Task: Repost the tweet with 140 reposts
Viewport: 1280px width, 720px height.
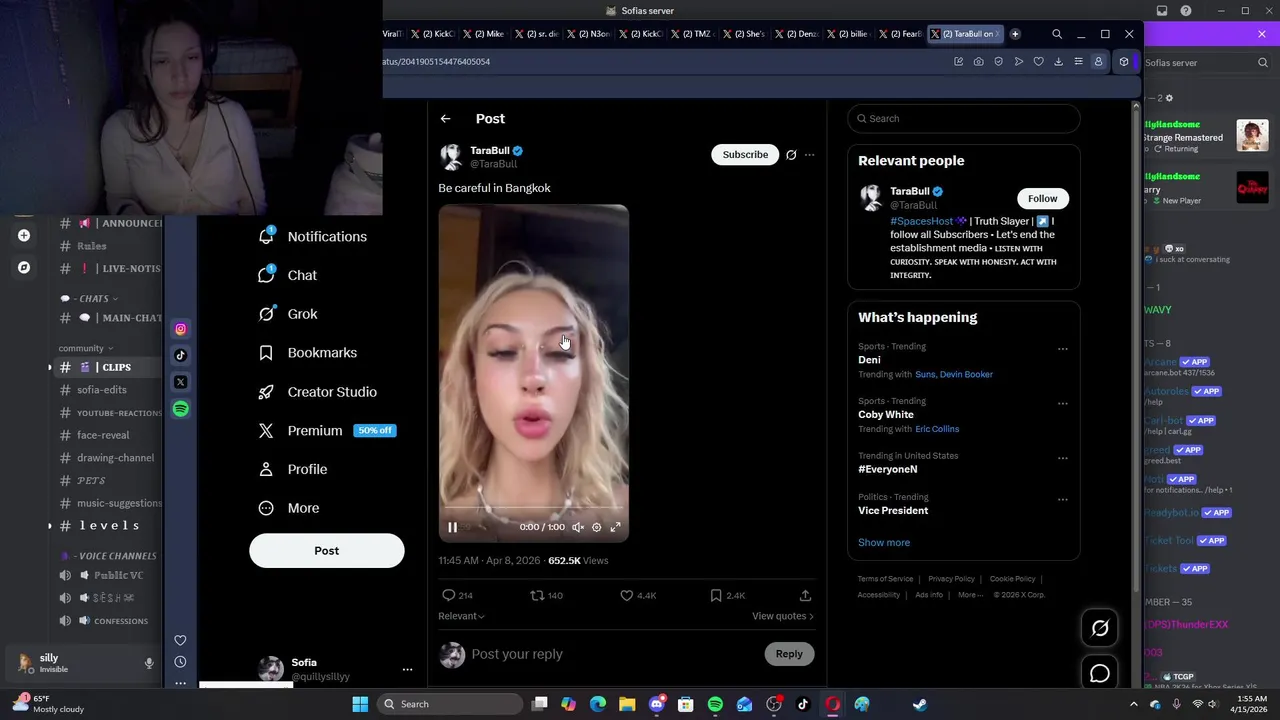Action: coord(546,596)
